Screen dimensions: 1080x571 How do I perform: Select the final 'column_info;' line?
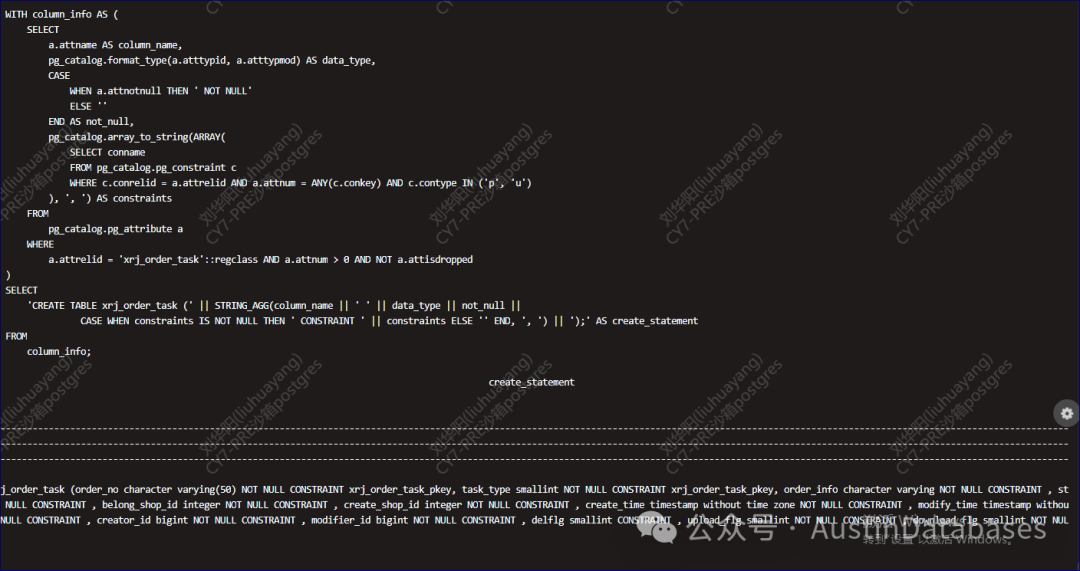[59, 351]
